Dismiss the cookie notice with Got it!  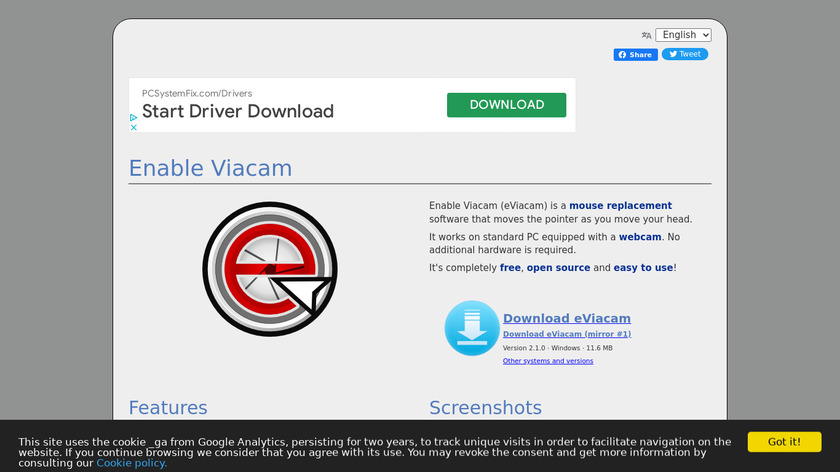pos(783,441)
